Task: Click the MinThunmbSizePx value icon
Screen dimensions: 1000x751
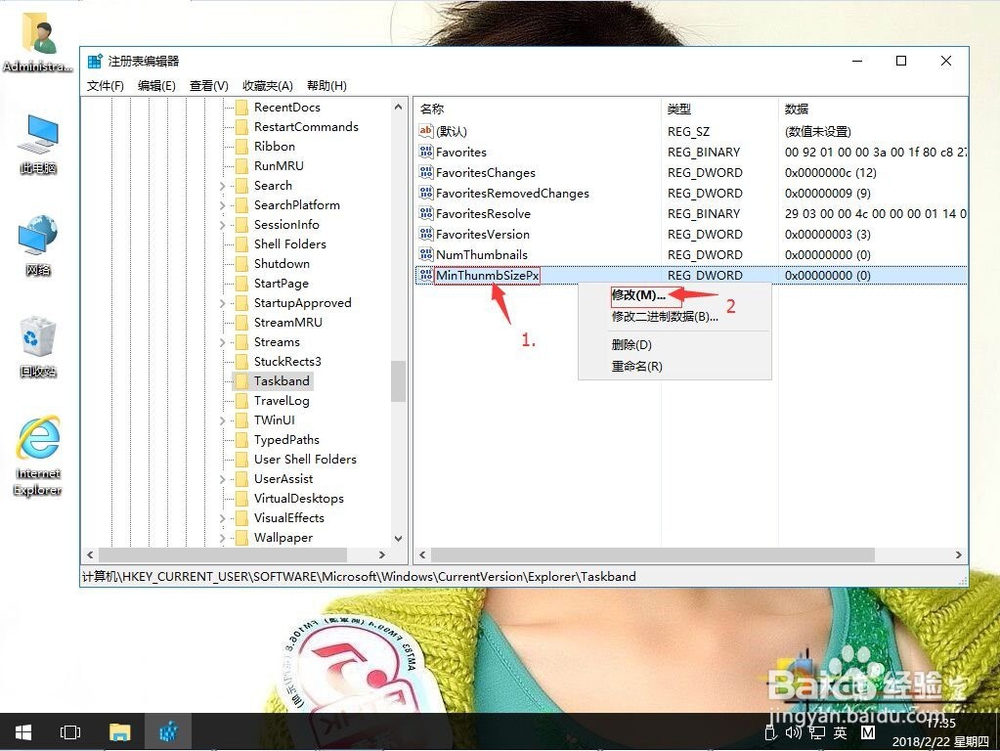Action: pyautogui.click(x=425, y=275)
